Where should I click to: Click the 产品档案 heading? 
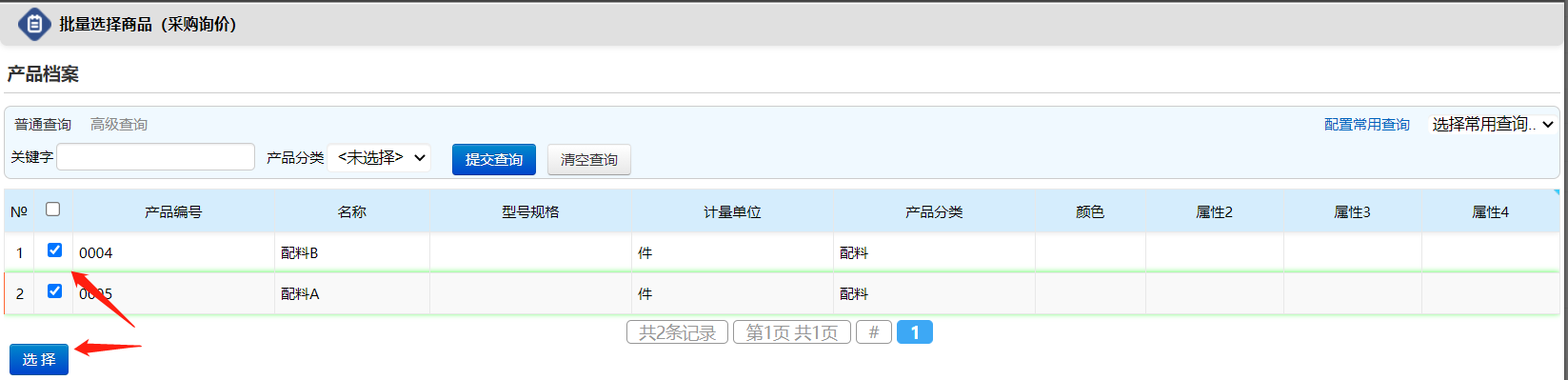43,74
